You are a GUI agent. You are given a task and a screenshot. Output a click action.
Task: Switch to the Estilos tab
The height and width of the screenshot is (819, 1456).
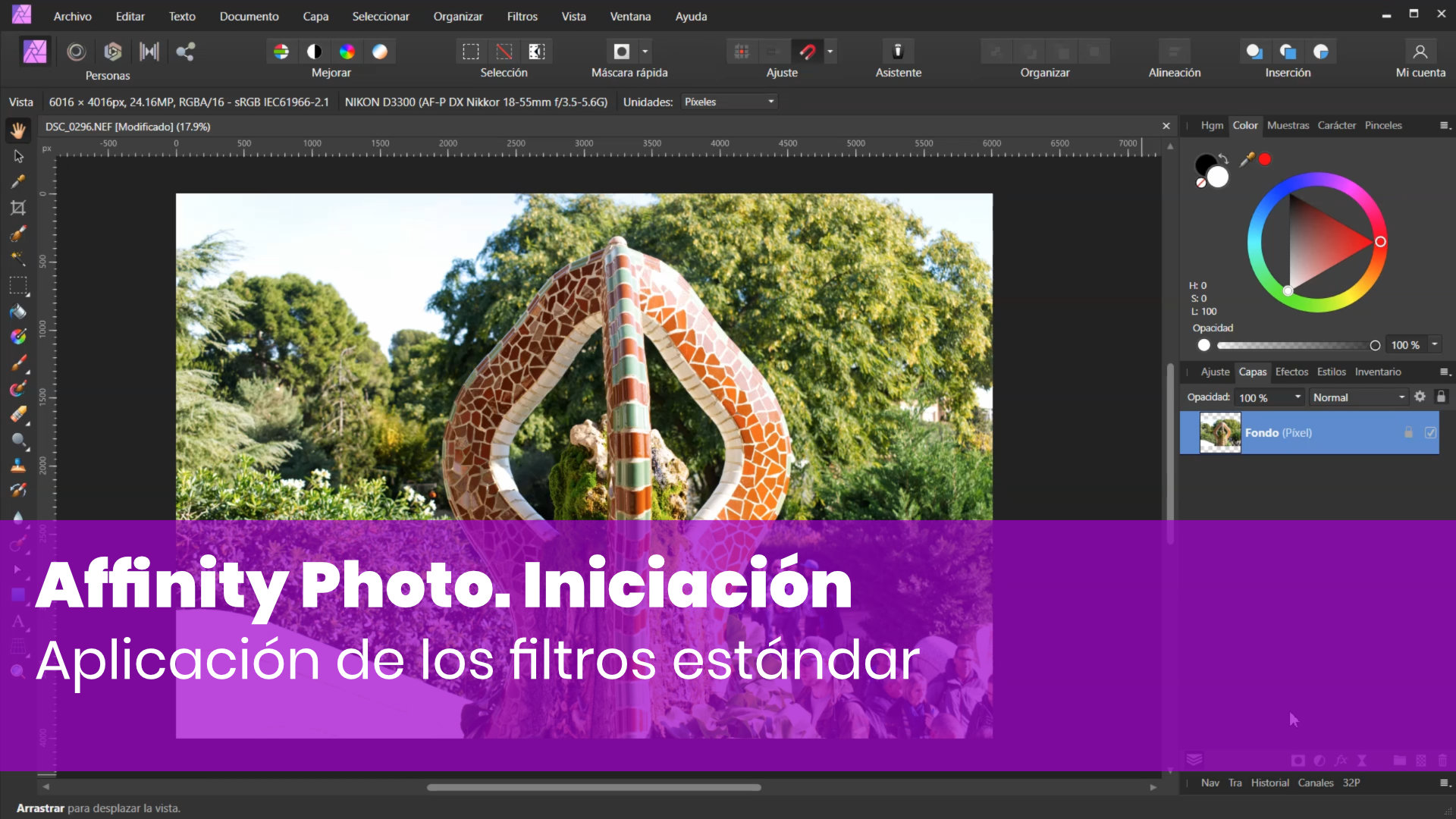(1331, 372)
